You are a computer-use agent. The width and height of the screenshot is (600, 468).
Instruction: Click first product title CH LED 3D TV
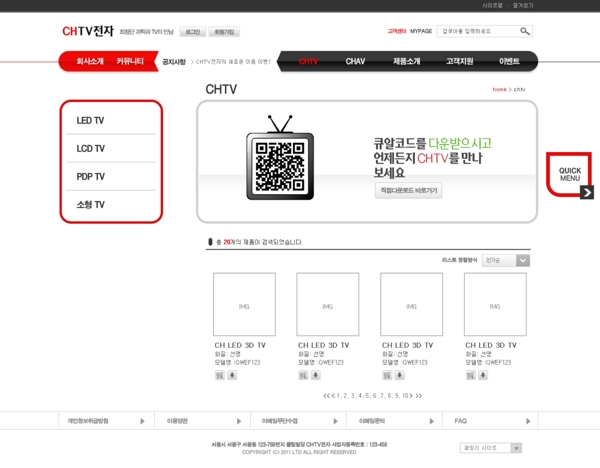tap(240, 345)
